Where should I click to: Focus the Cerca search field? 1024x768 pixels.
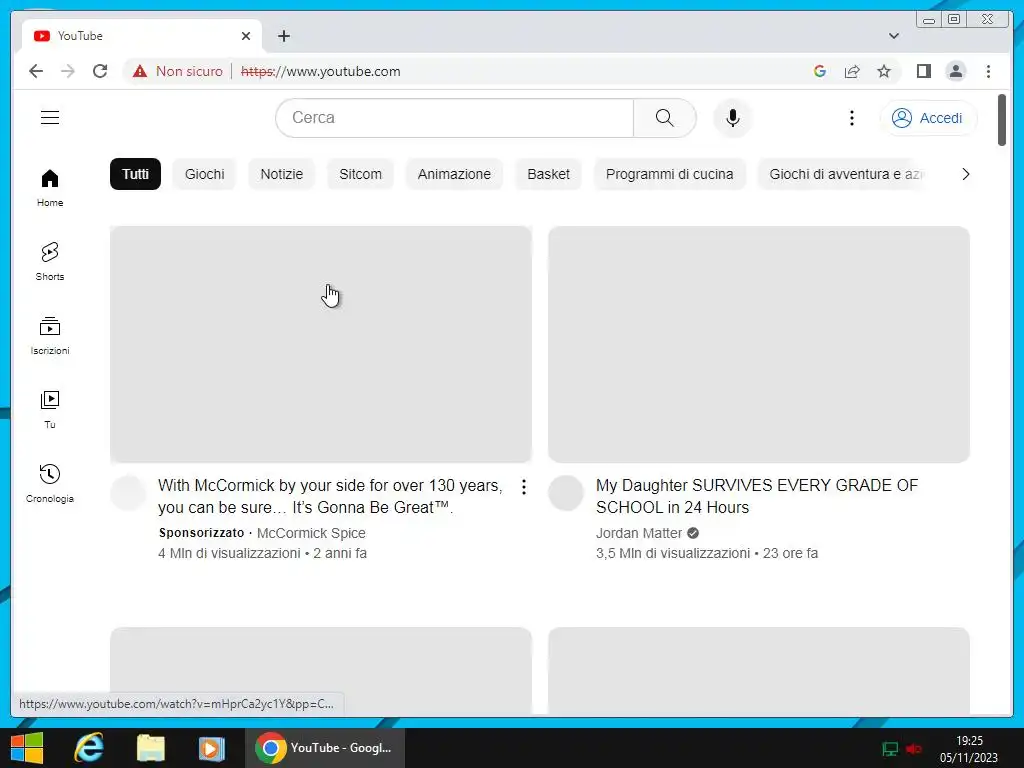click(455, 118)
